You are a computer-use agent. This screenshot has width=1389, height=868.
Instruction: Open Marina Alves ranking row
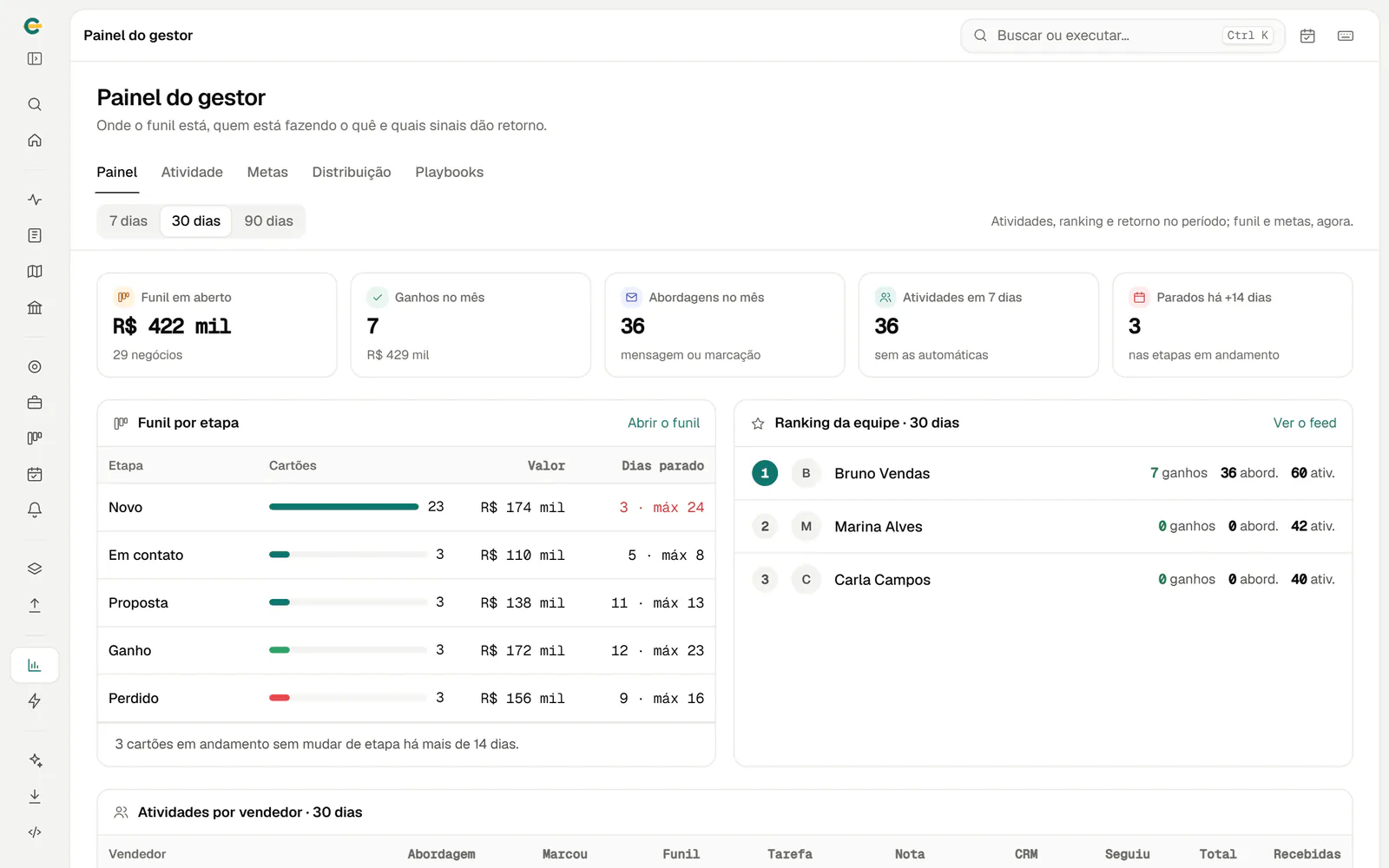point(1043,527)
